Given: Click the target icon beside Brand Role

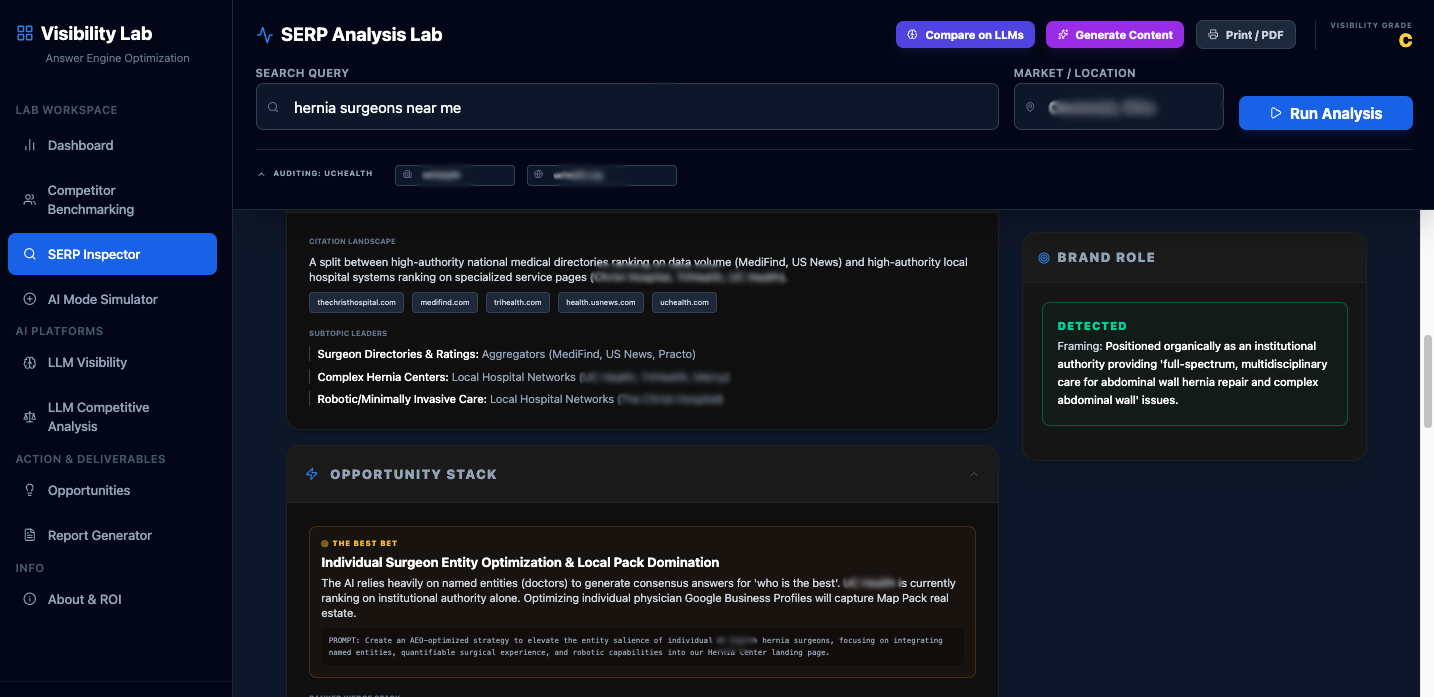Looking at the screenshot, I should (x=1044, y=257).
